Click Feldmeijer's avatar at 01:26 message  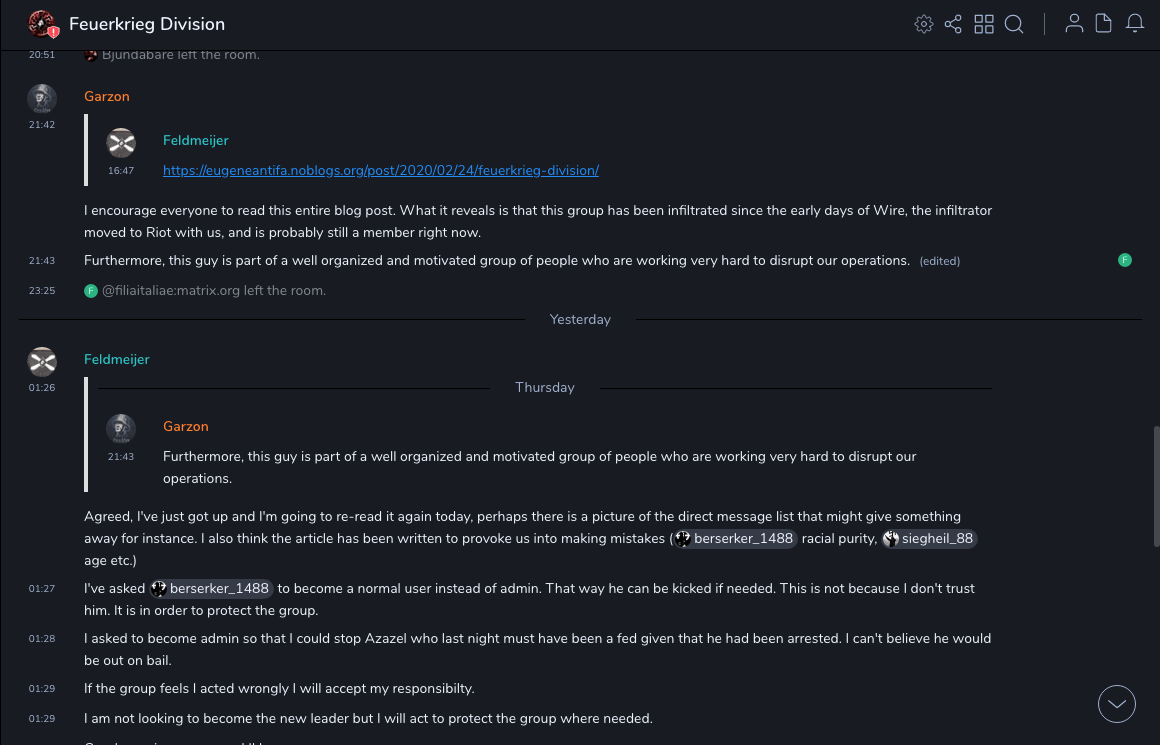pyautogui.click(x=42, y=361)
